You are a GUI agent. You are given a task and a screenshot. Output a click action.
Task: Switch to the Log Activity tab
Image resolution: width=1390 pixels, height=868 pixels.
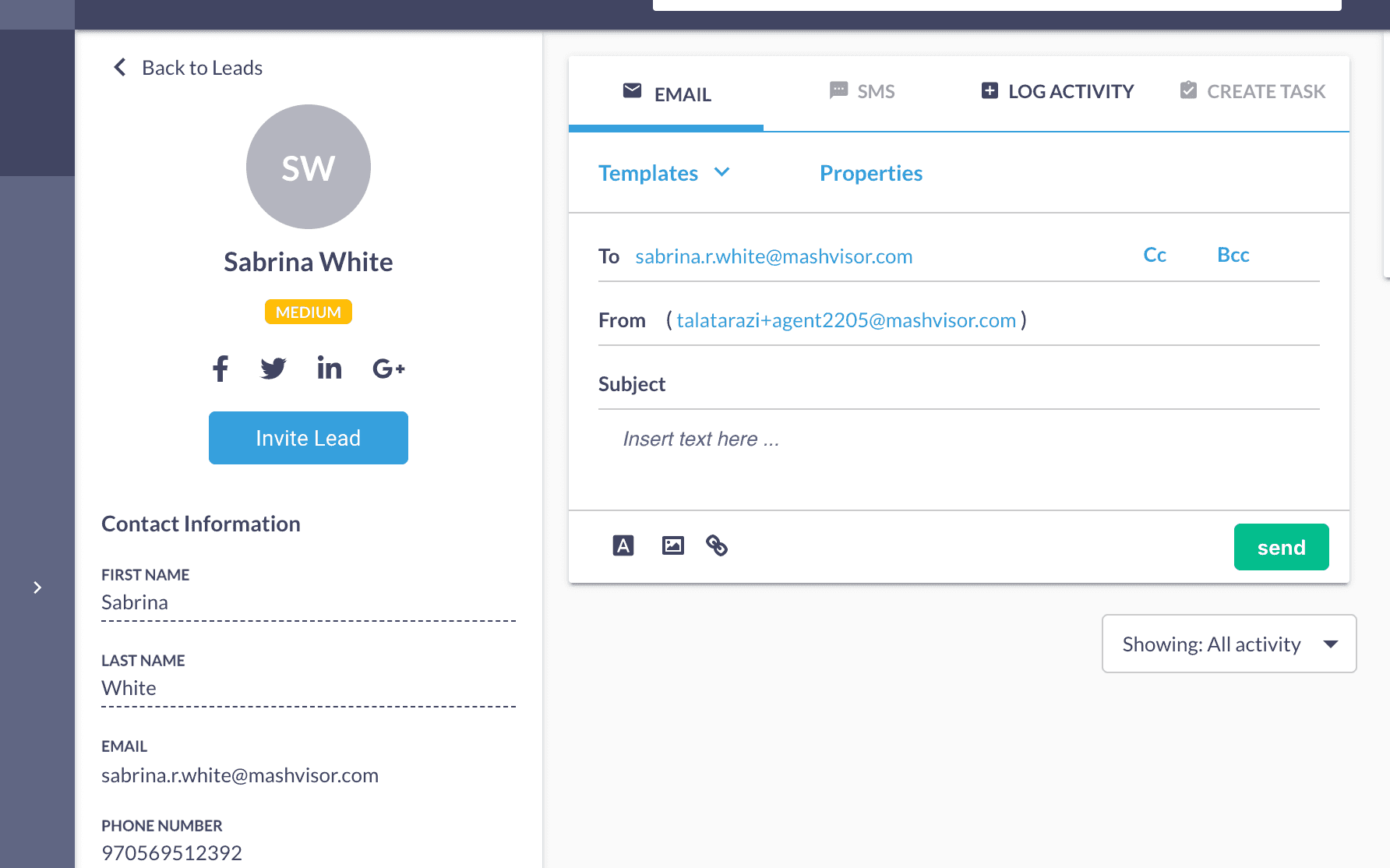pyautogui.click(x=1057, y=92)
